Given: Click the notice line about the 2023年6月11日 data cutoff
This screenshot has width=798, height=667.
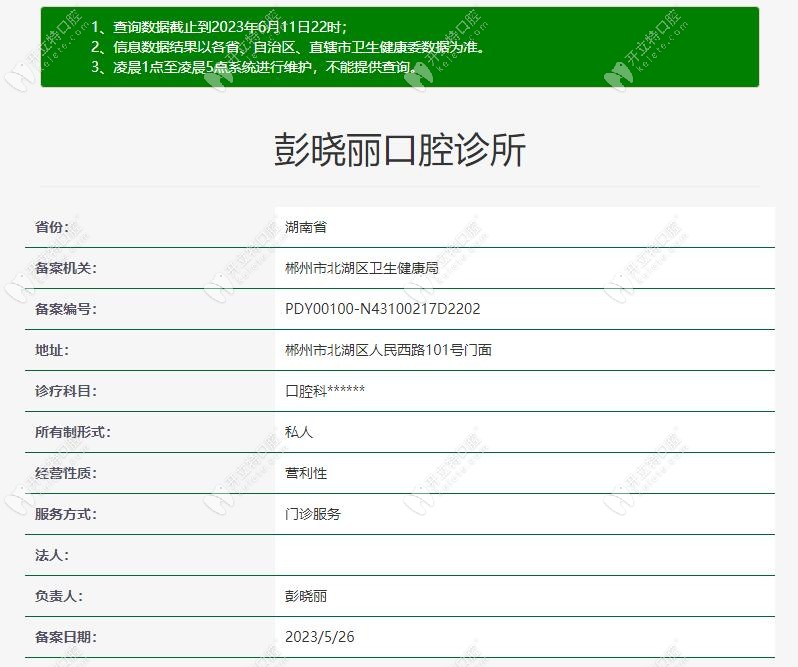Looking at the screenshot, I should coord(219,27).
